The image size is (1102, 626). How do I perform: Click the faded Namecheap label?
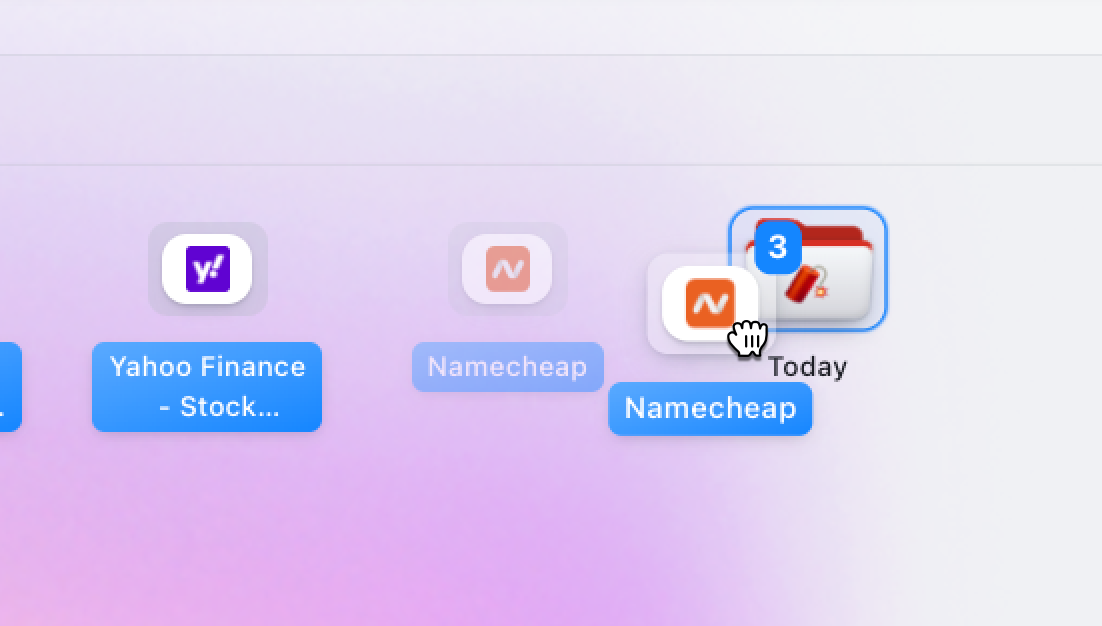tap(507, 367)
